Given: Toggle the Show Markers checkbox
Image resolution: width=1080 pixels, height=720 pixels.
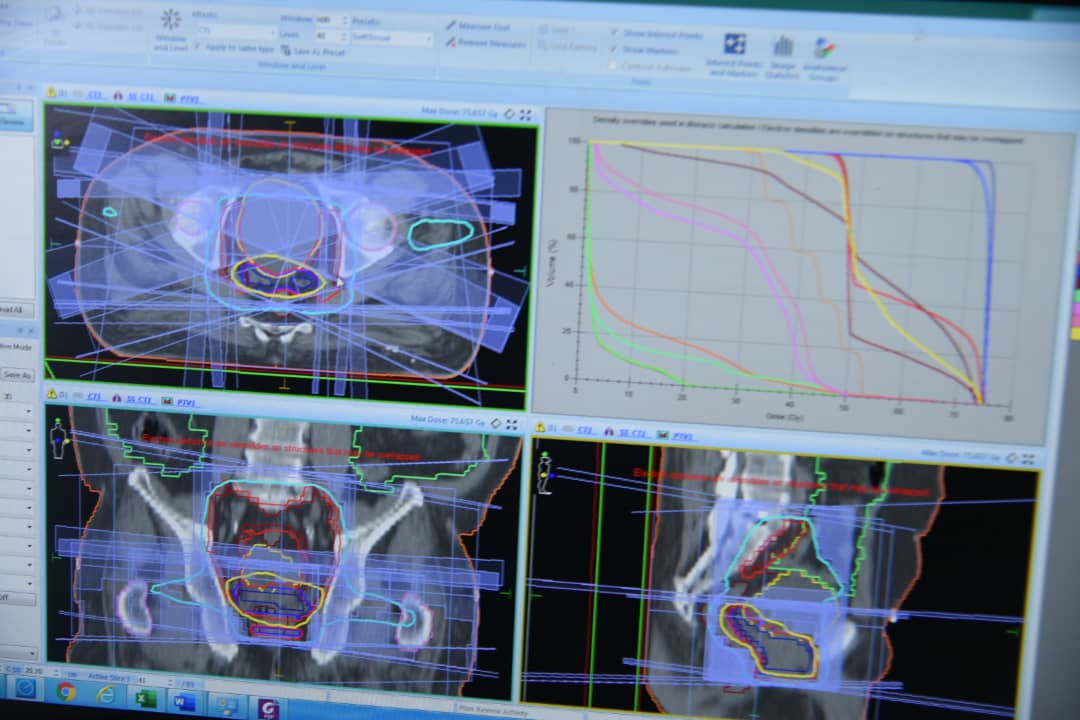Looking at the screenshot, I should (613, 49).
